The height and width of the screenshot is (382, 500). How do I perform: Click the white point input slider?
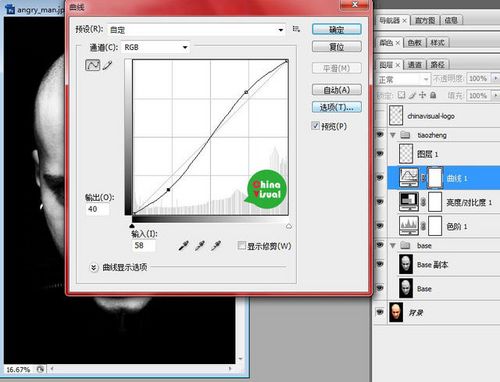pyautogui.click(x=289, y=226)
